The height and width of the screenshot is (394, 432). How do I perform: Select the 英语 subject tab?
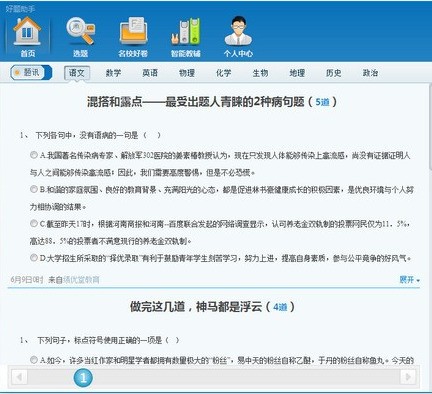point(150,73)
